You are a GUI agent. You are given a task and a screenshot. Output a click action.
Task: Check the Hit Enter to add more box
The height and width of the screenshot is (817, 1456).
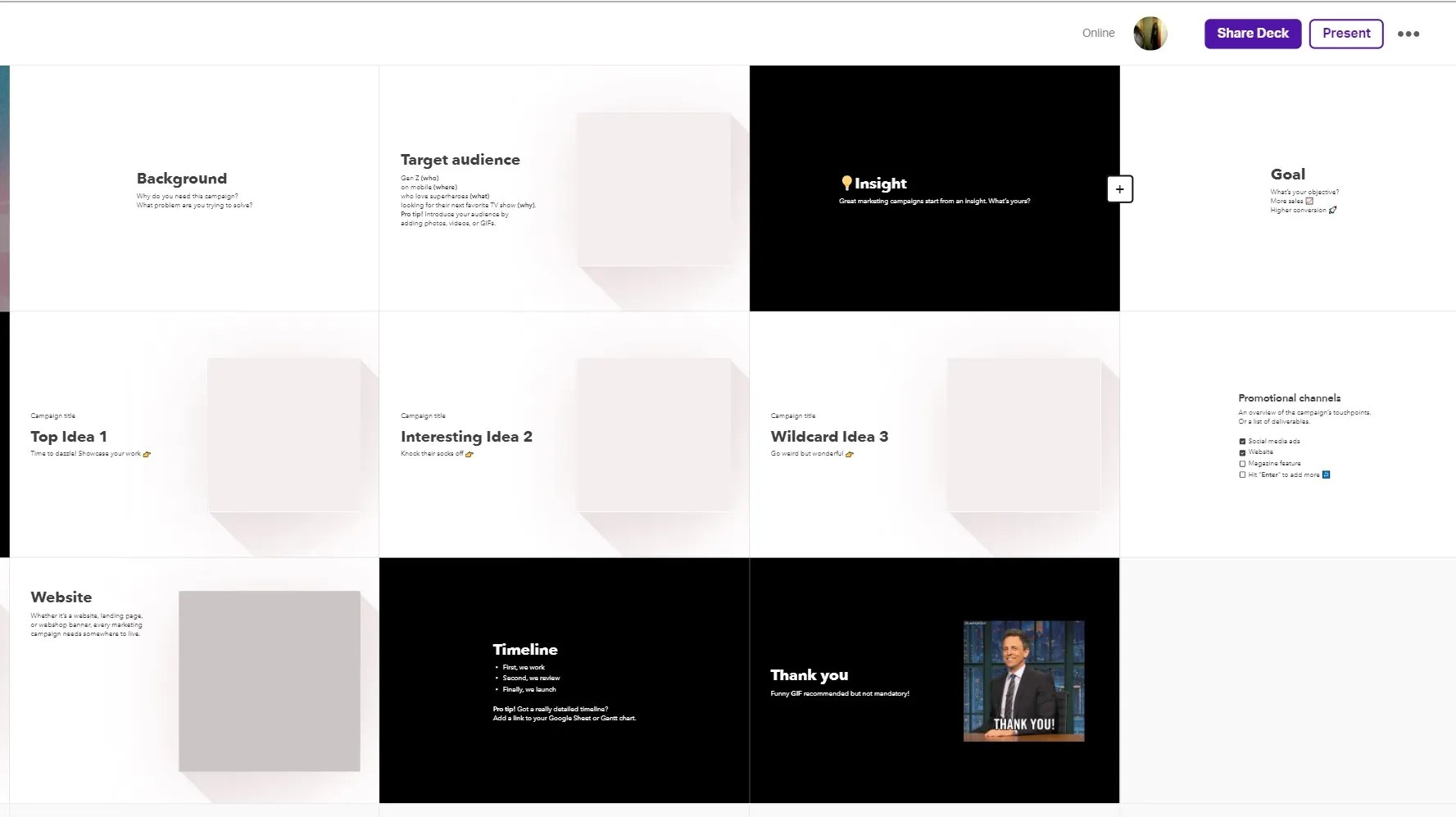(x=1242, y=474)
